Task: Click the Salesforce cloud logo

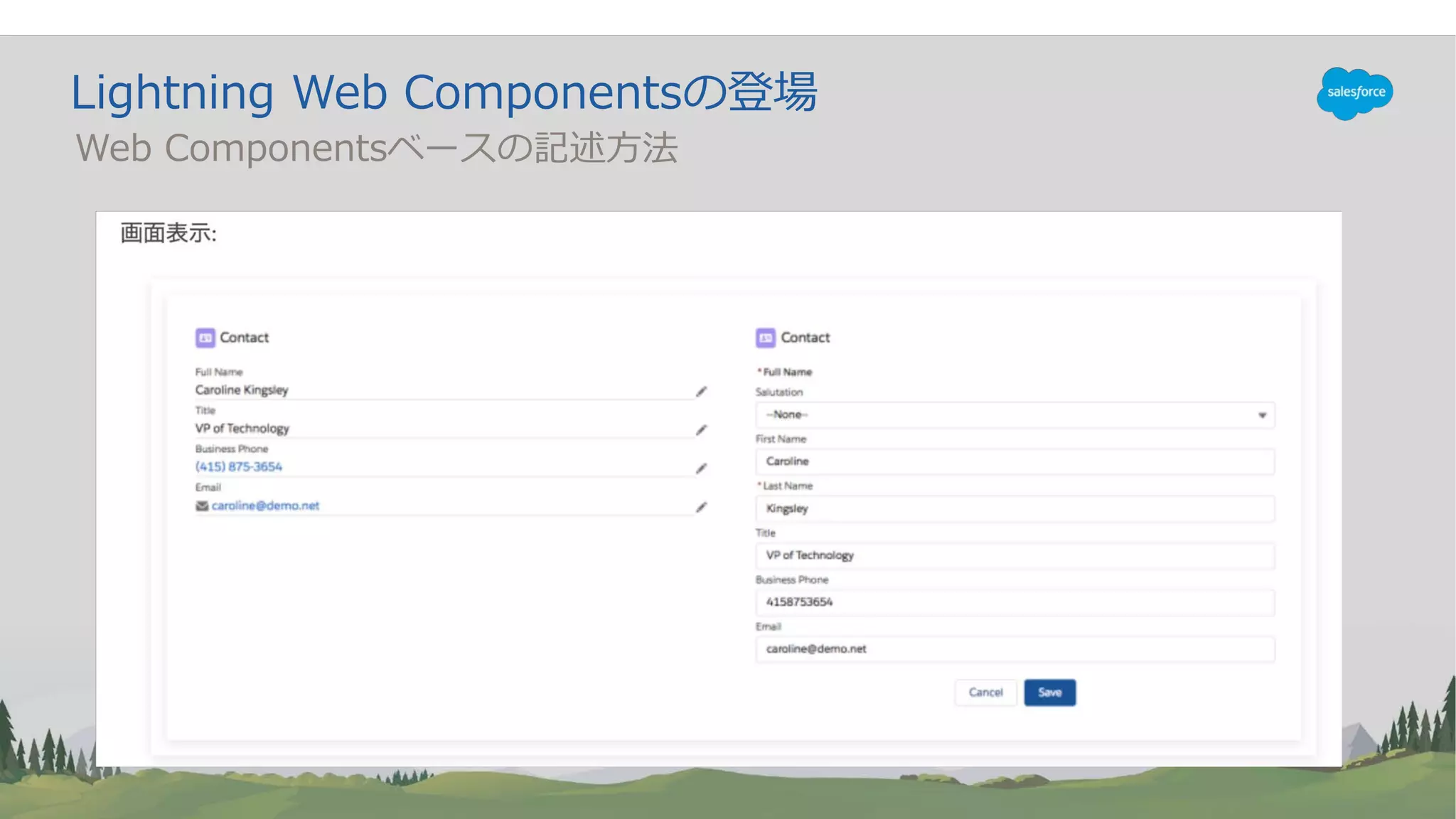Action: (x=1354, y=93)
